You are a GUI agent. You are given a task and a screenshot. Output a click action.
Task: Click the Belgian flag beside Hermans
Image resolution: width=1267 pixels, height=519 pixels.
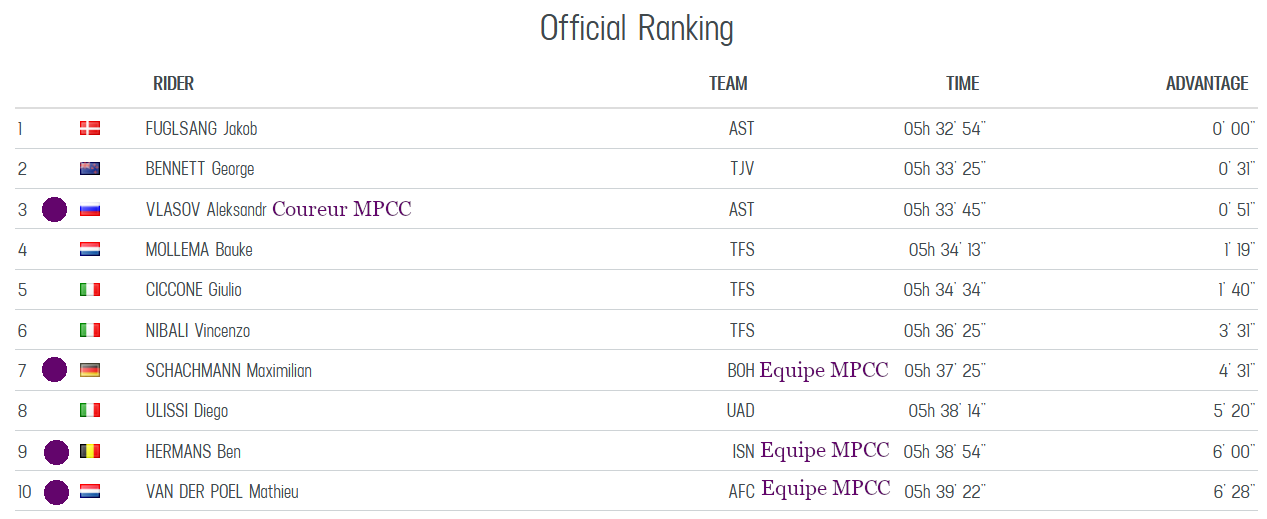point(90,451)
